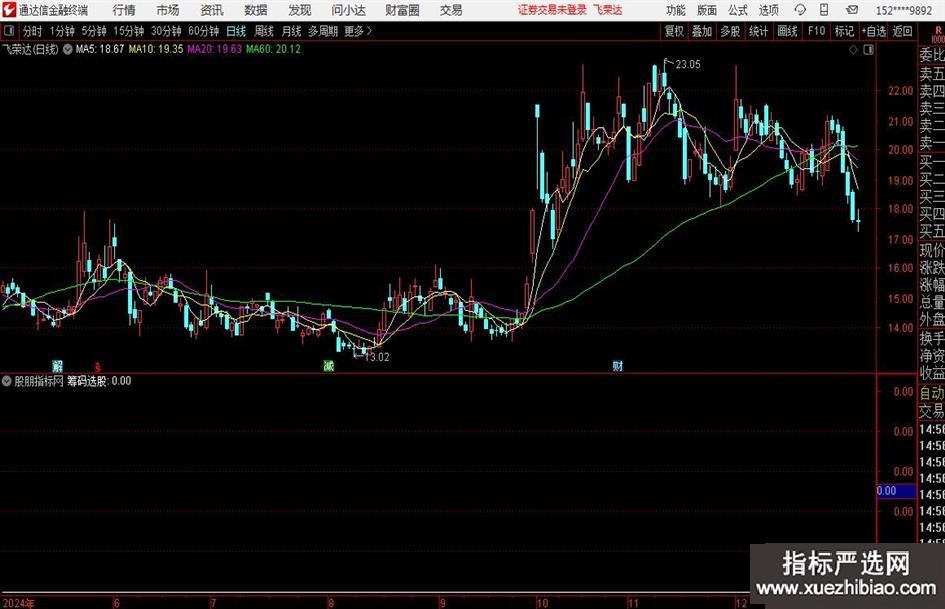Switch to 5分钟 period
945x609 pixels.
(x=94, y=31)
